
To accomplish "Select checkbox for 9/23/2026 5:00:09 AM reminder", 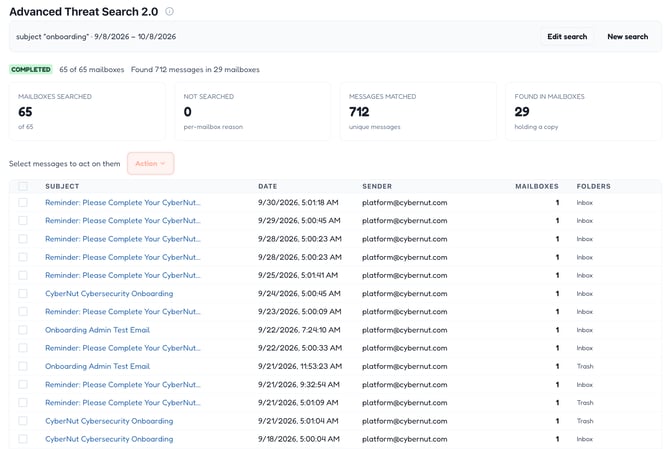I will [x=23, y=311].
